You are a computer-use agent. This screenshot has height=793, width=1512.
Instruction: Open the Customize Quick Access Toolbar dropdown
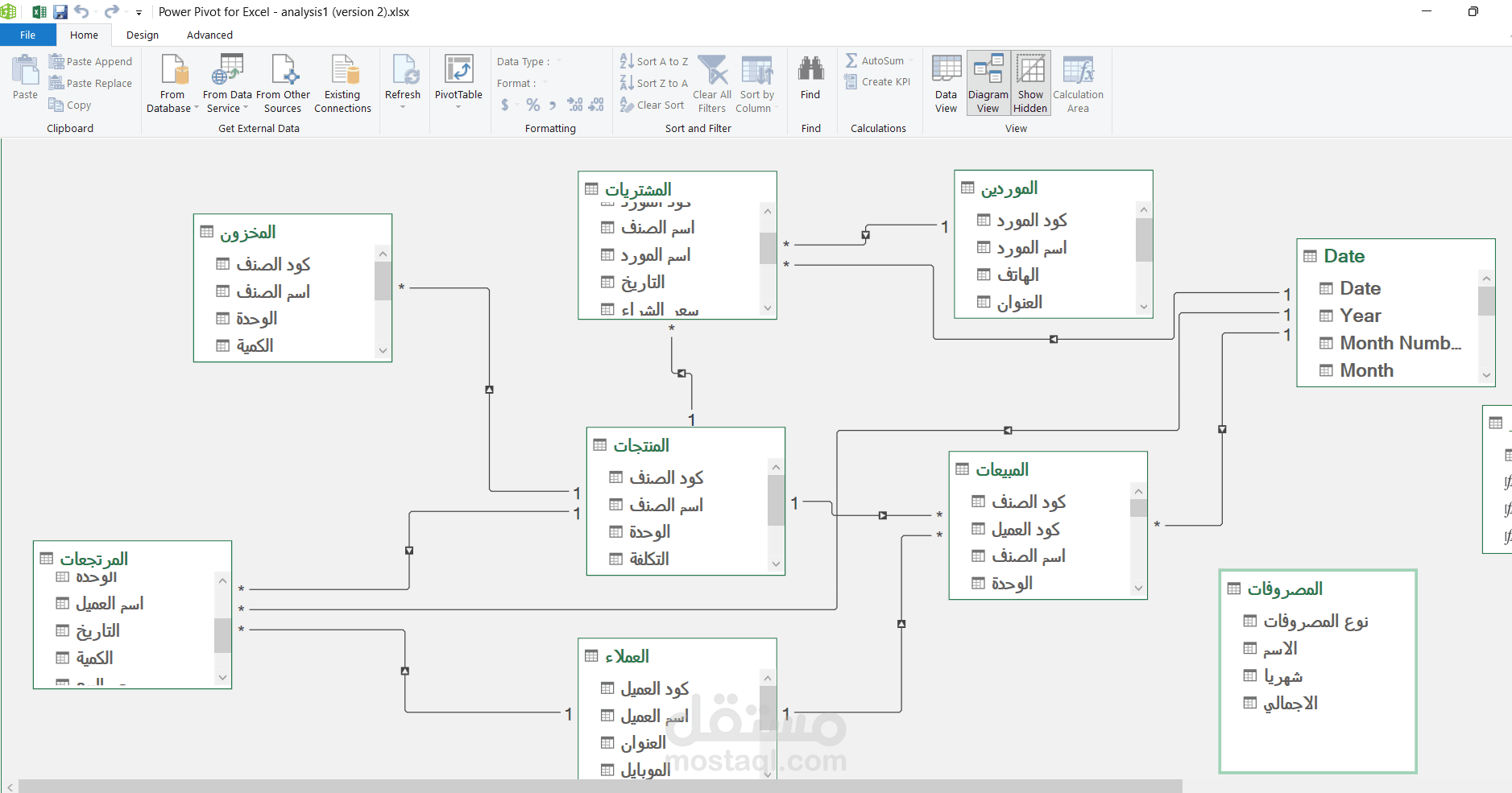click(x=139, y=13)
